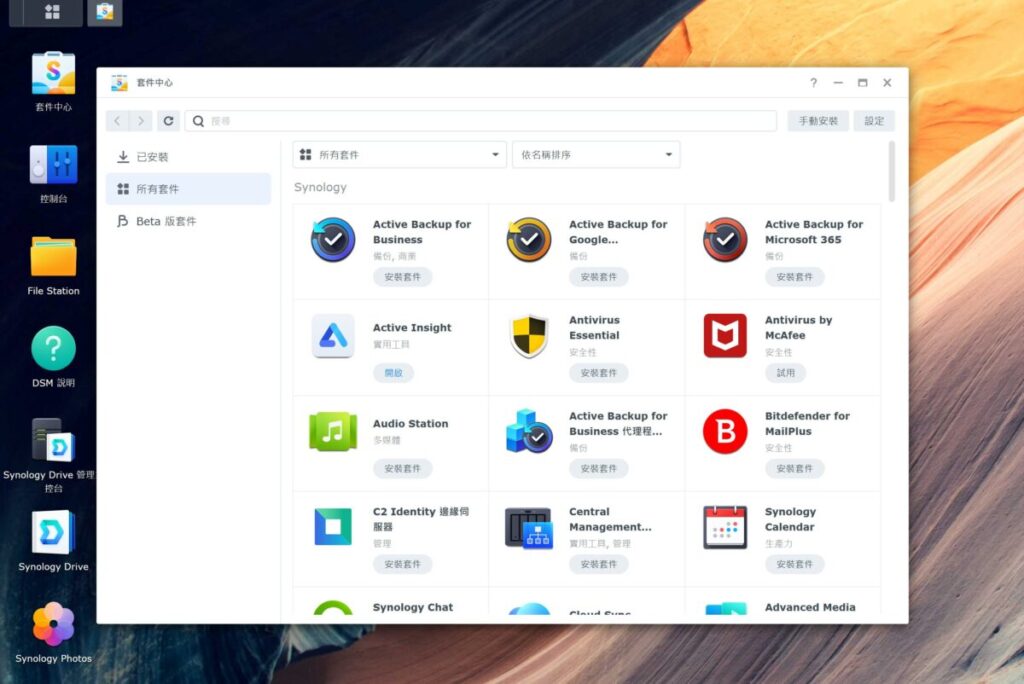Install Active Backup for Google
Image resolution: width=1024 pixels, height=684 pixels.
(598, 277)
